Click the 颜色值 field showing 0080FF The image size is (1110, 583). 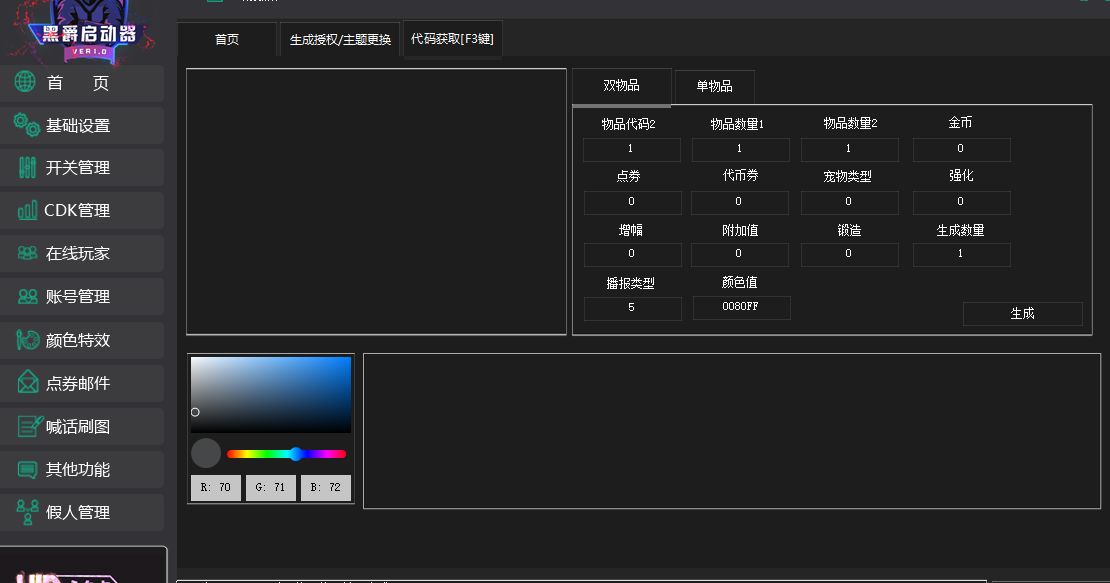[x=741, y=308]
